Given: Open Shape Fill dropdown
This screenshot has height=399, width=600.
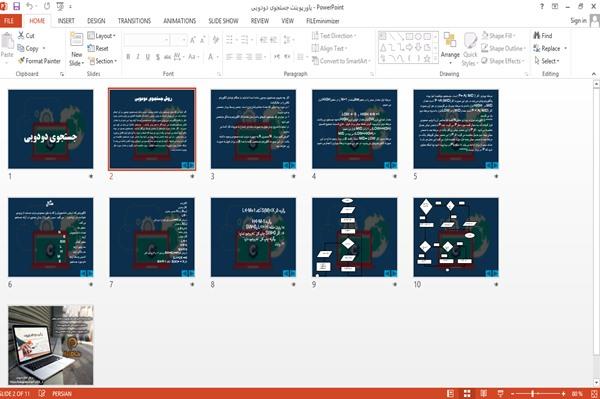Looking at the screenshot, I should tap(499, 36).
